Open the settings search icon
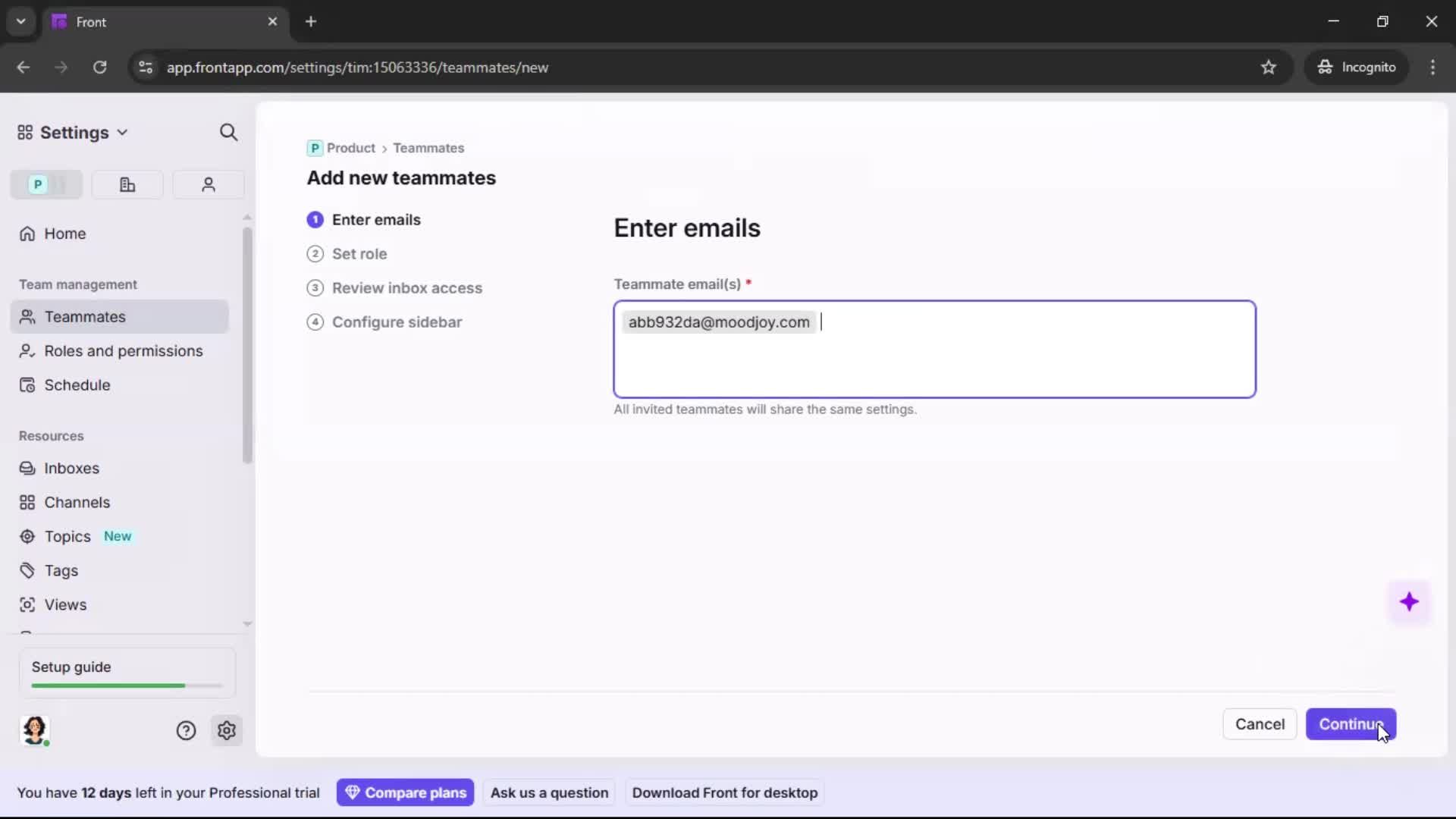Viewport: 1456px width, 819px height. [228, 132]
